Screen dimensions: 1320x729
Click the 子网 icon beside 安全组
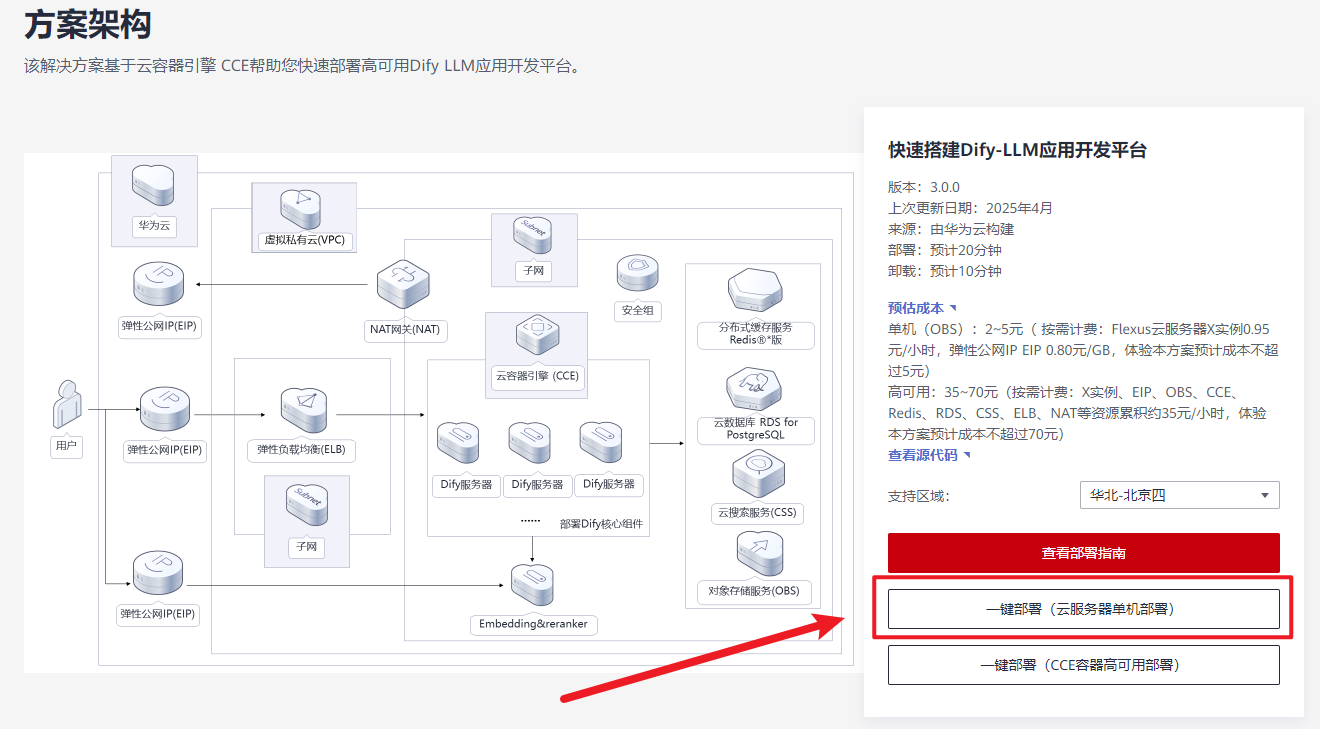[x=532, y=234]
